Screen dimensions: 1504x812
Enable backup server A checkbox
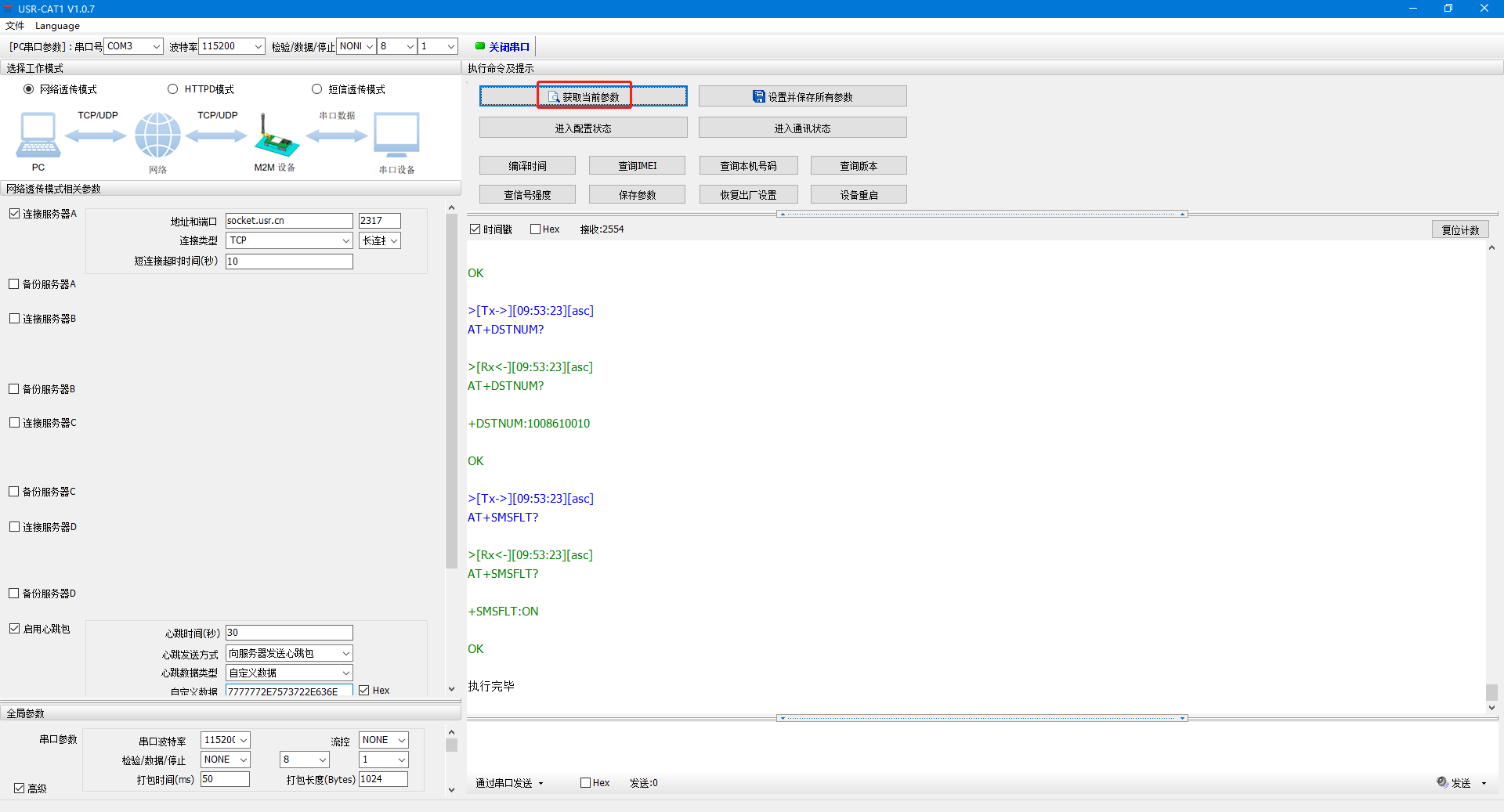pos(14,284)
